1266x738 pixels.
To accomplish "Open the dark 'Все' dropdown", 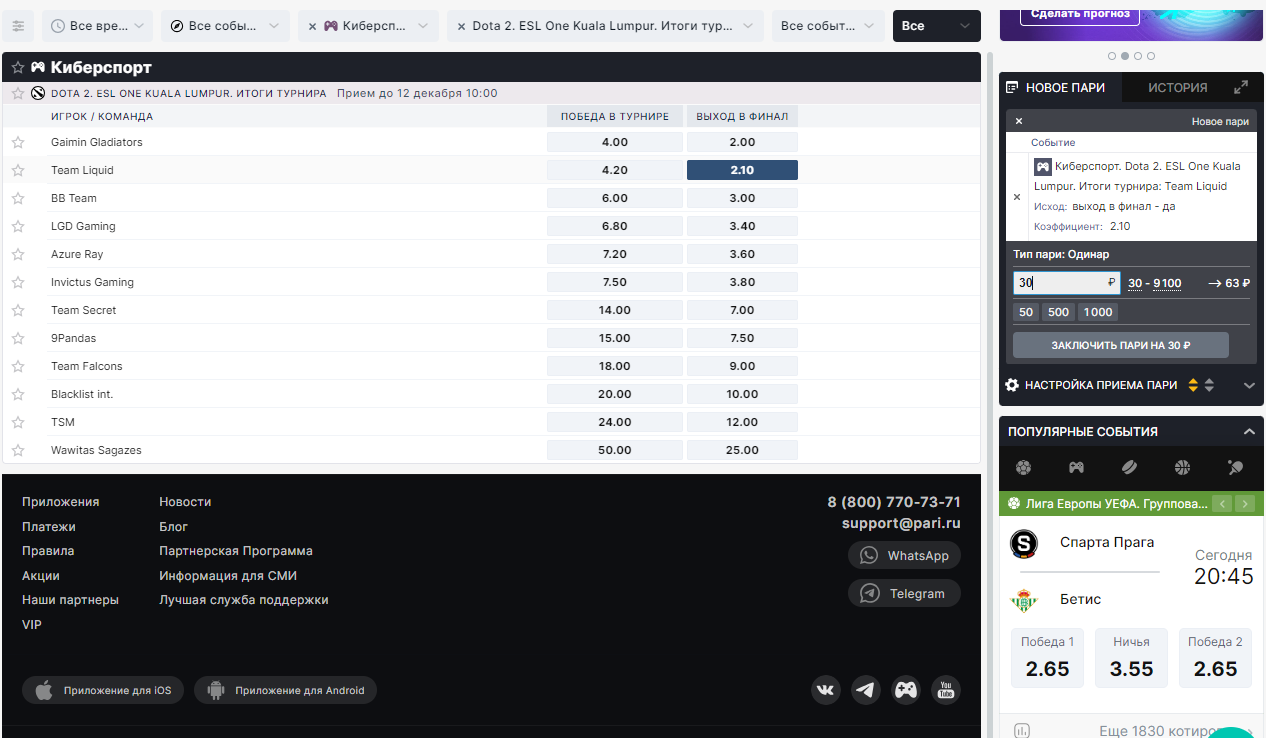I will click(x=936, y=26).
